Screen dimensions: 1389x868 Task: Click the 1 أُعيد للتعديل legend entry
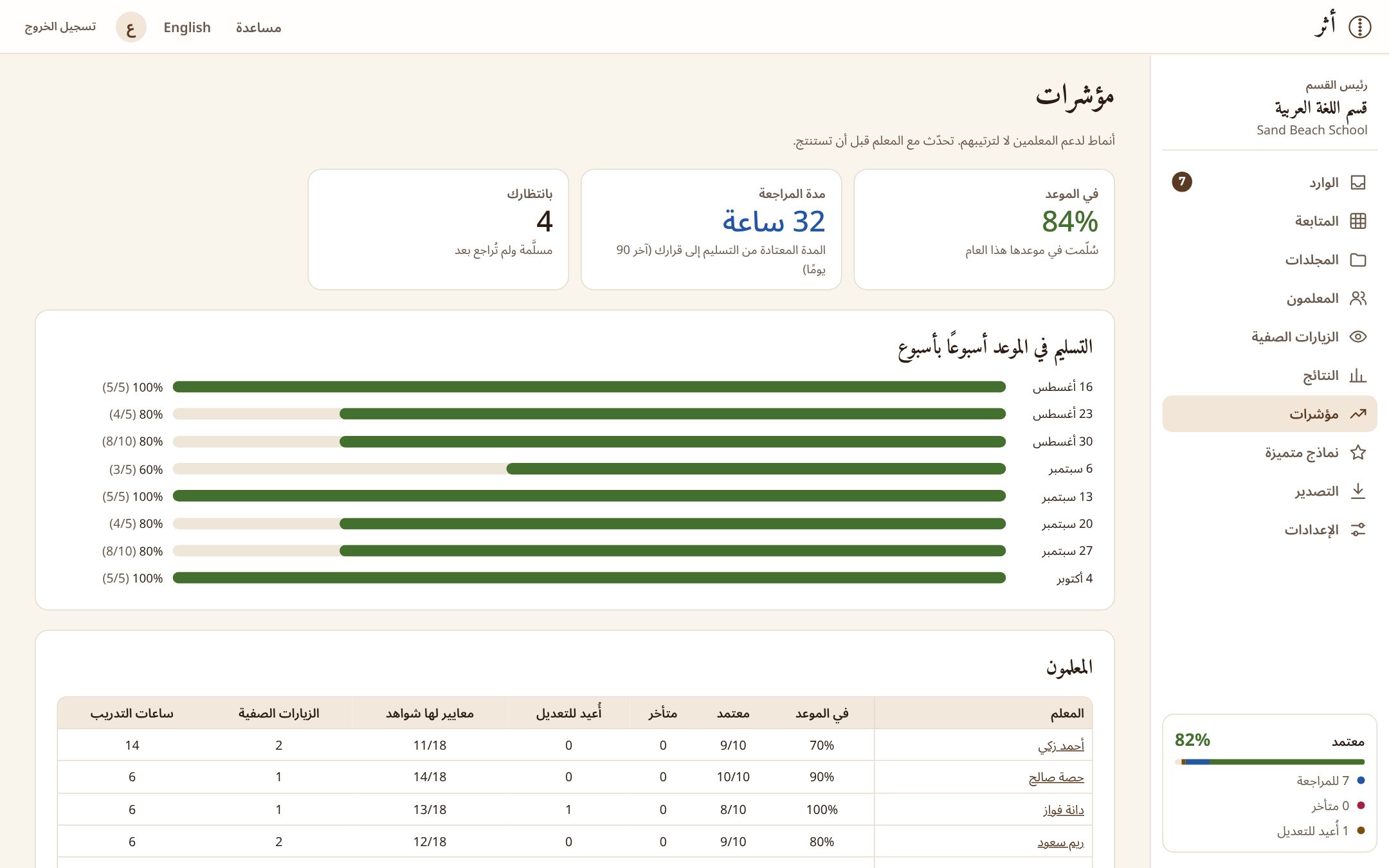point(1321,831)
